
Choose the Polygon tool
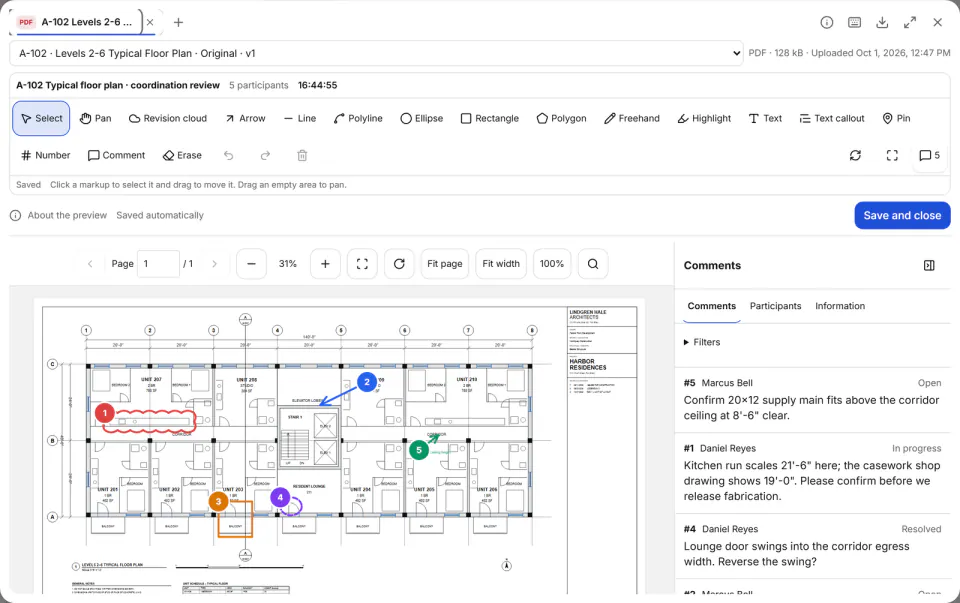[x=561, y=118]
